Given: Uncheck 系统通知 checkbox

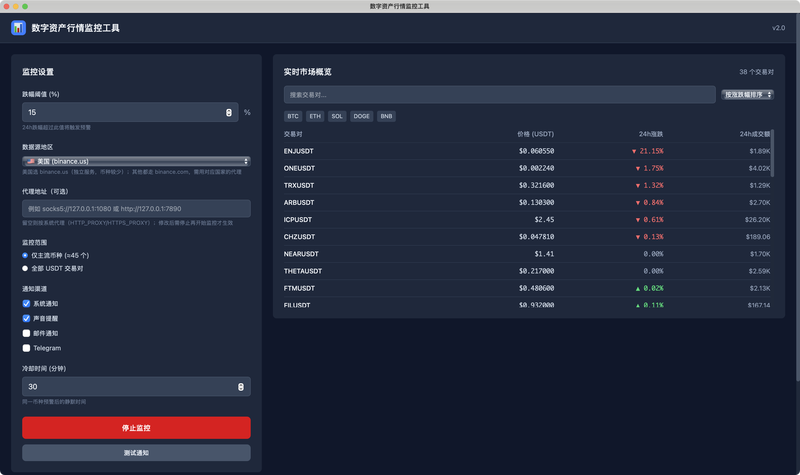Looking at the screenshot, I should tap(26, 304).
